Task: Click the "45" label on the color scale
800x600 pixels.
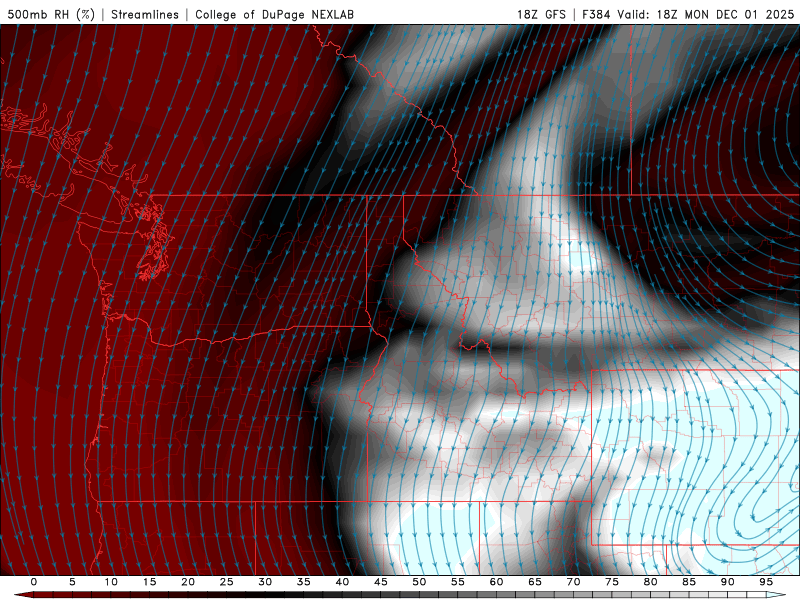Action: 381,582
